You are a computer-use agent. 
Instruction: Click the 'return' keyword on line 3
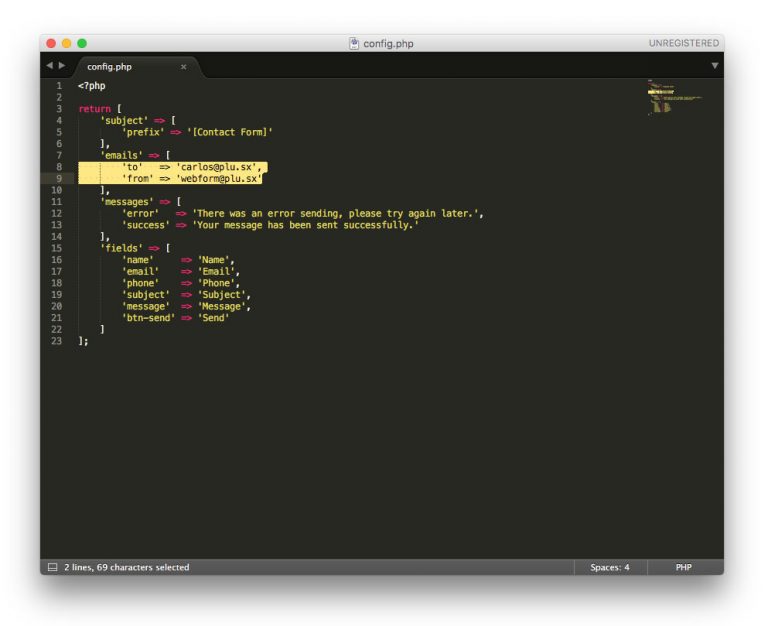[94, 109]
